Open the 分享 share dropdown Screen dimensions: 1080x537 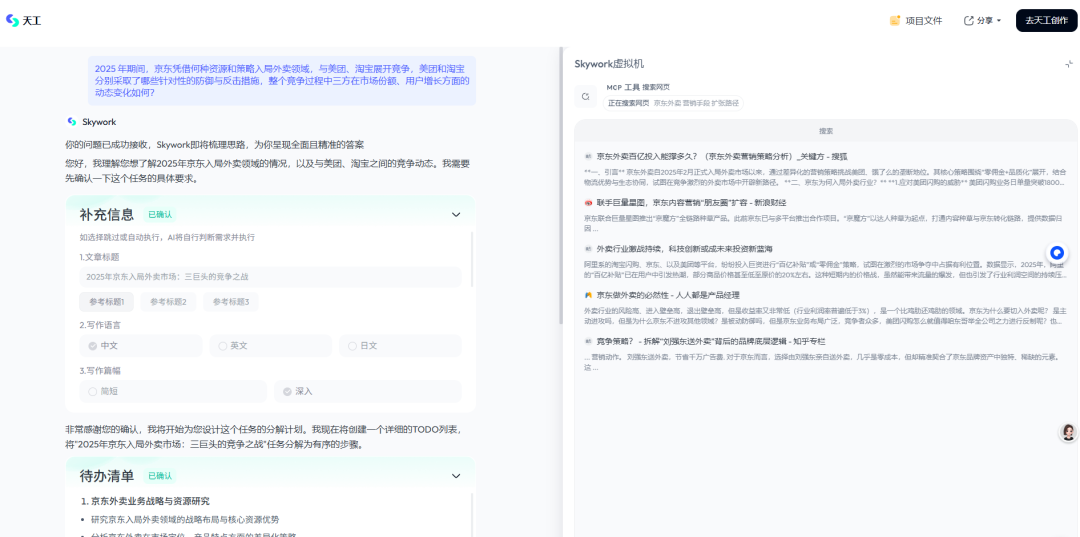click(982, 20)
